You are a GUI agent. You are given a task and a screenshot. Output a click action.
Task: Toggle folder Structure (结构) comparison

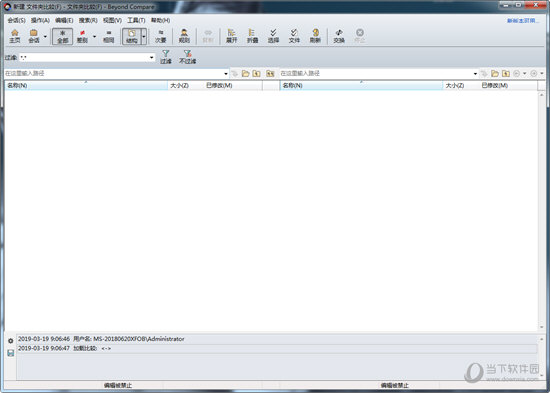pos(132,36)
